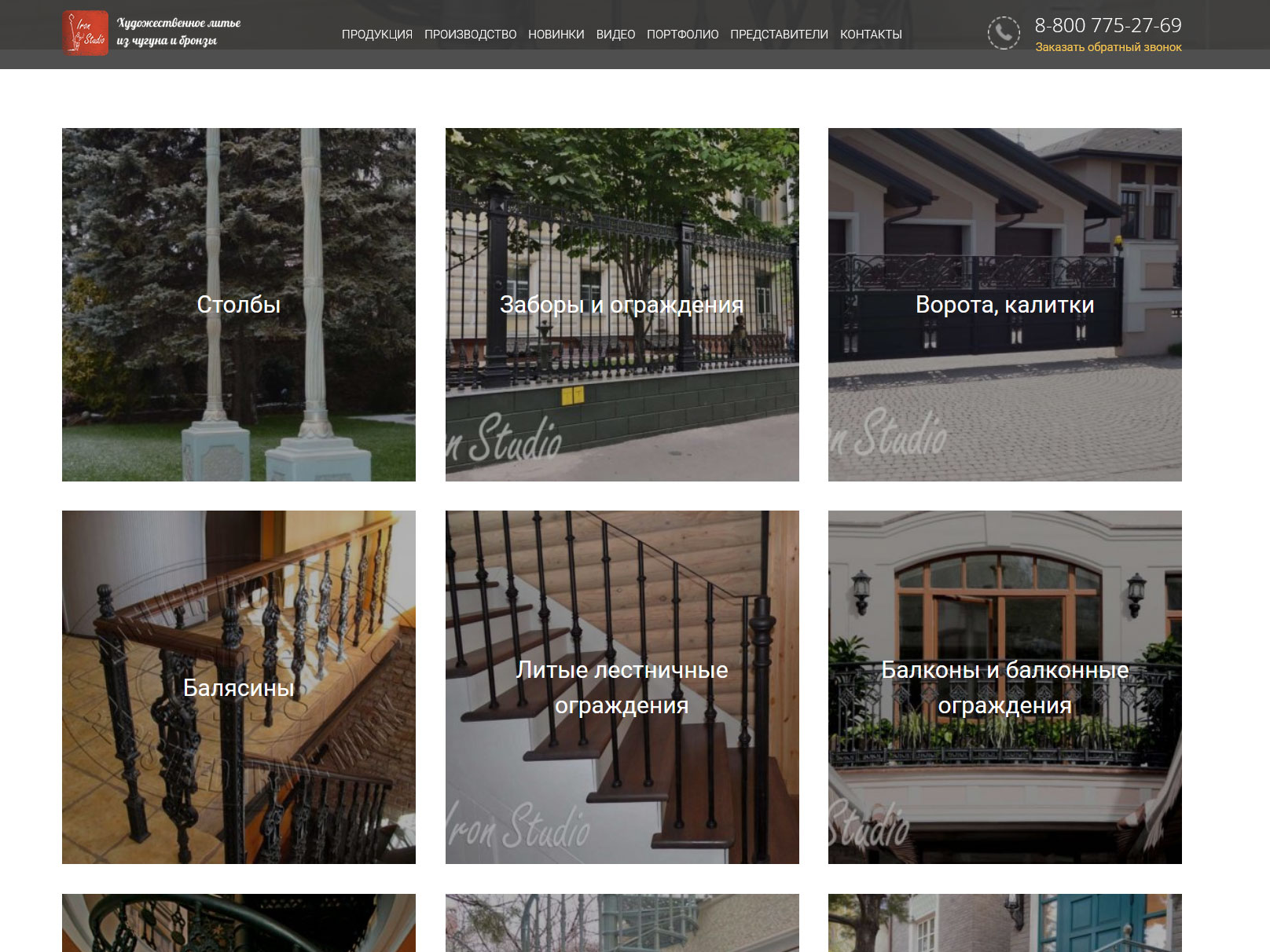Select the Ворота, калитки category card
1270x952 pixels.
[1005, 305]
